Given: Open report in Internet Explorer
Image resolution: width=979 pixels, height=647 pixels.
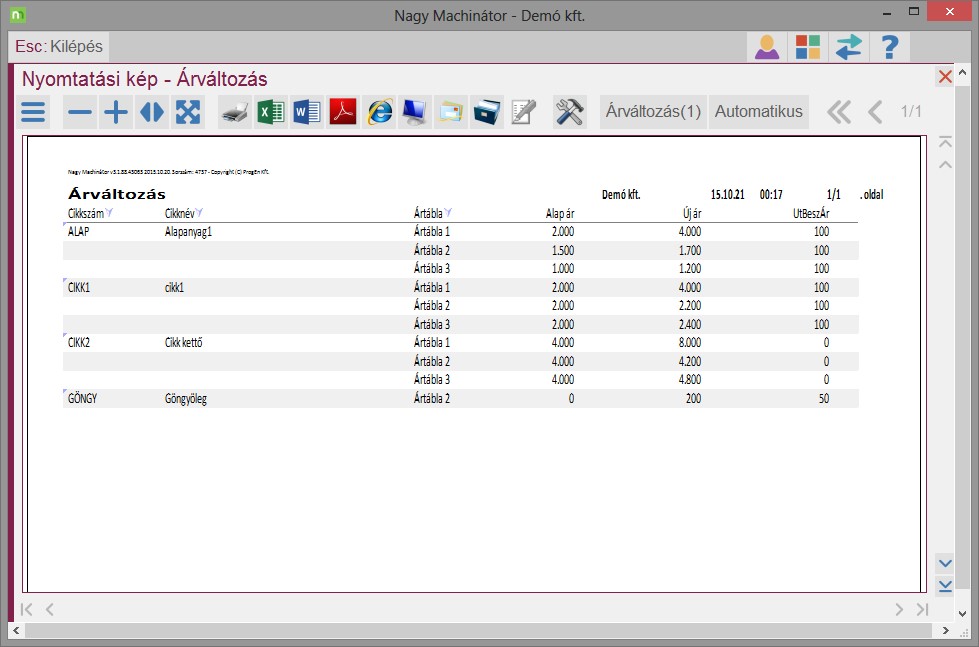Looking at the screenshot, I should pyautogui.click(x=379, y=112).
